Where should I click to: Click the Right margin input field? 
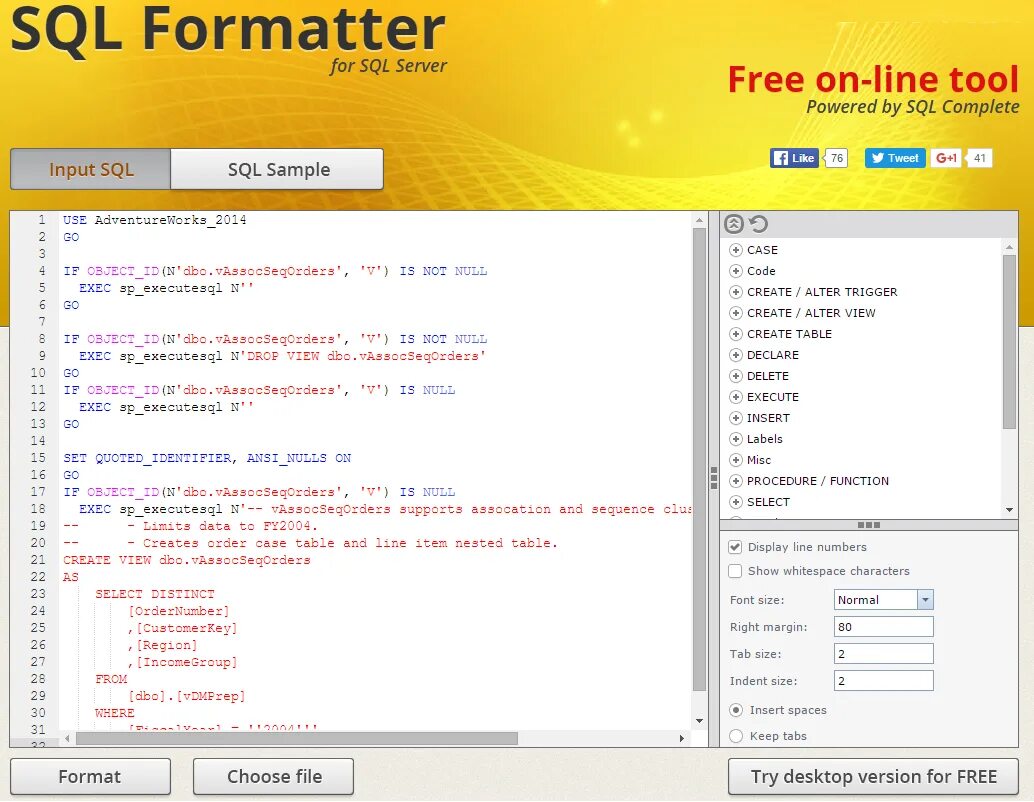click(x=884, y=627)
